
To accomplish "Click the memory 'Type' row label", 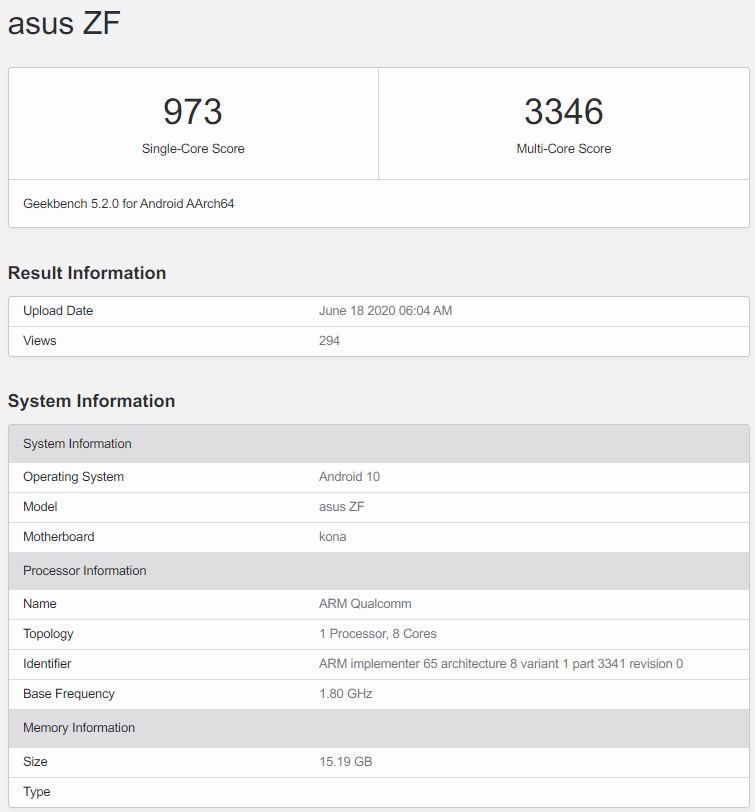I will (x=37, y=792).
